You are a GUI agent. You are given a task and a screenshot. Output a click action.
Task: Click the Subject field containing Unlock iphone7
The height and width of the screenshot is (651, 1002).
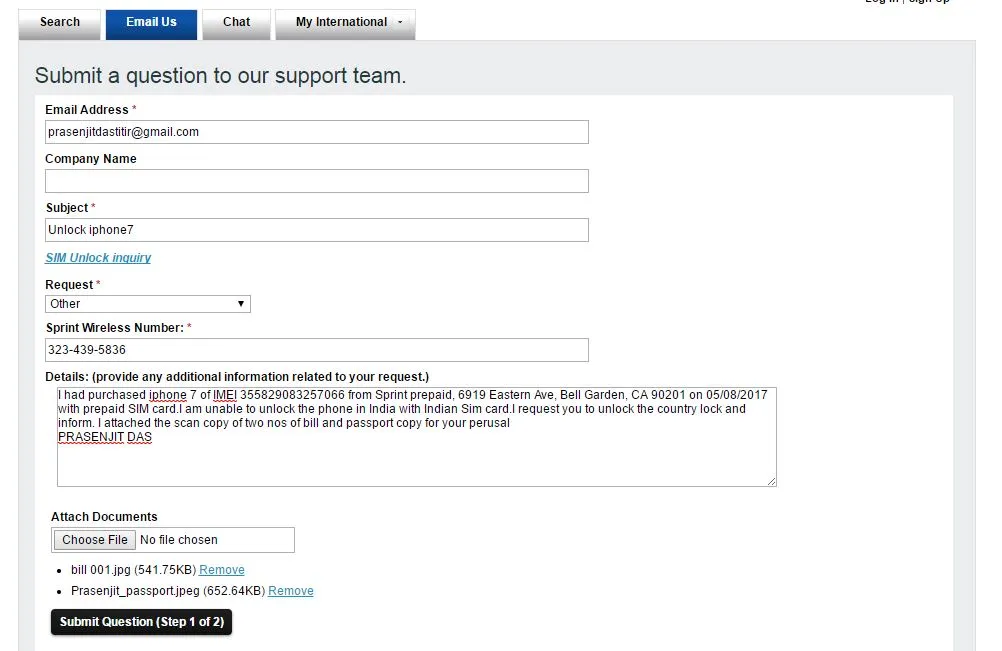click(316, 230)
